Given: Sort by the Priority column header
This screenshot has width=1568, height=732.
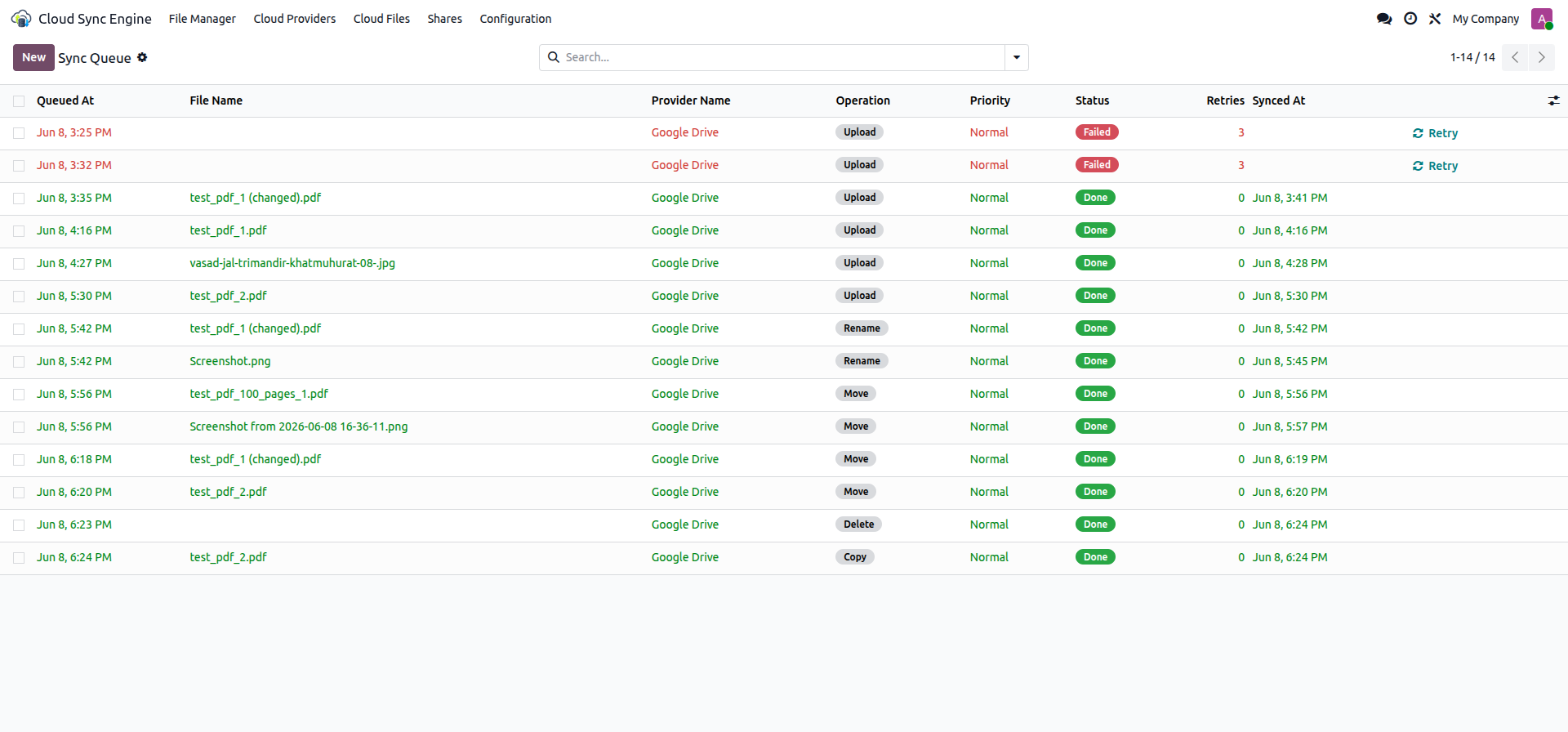Looking at the screenshot, I should [990, 100].
